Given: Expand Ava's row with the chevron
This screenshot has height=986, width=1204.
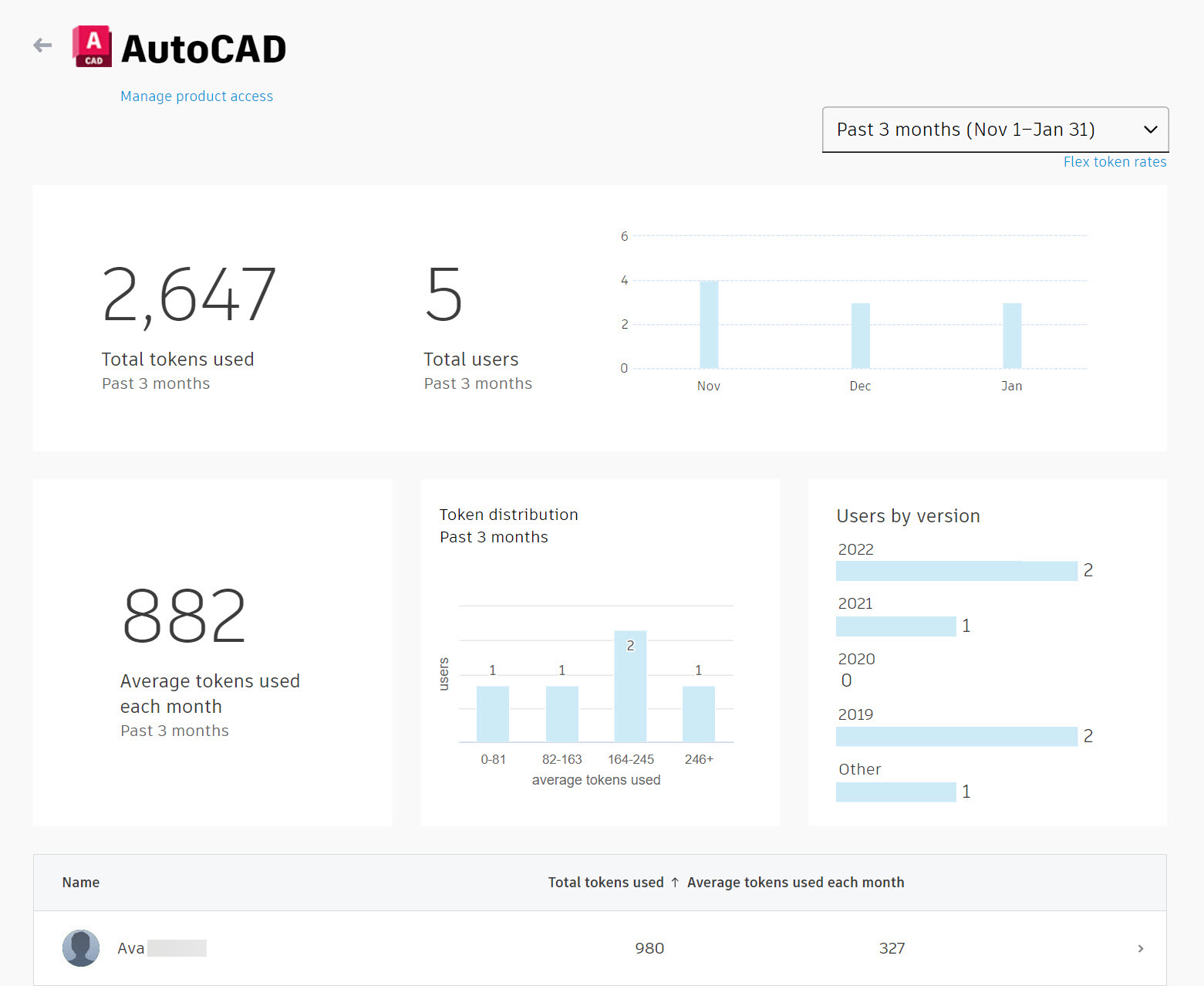Looking at the screenshot, I should point(1141,948).
